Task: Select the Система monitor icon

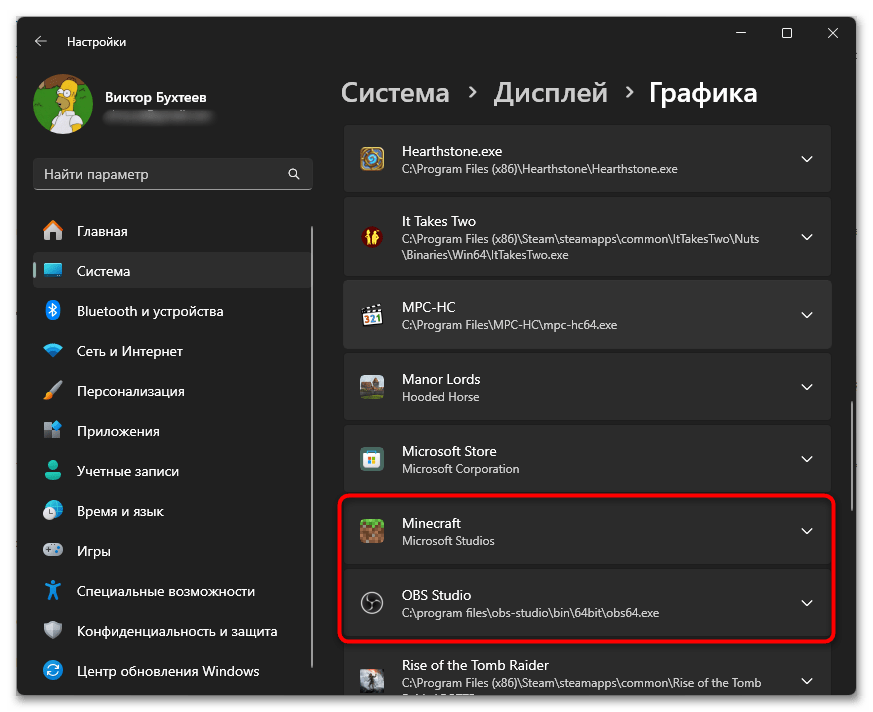Action: 53,271
